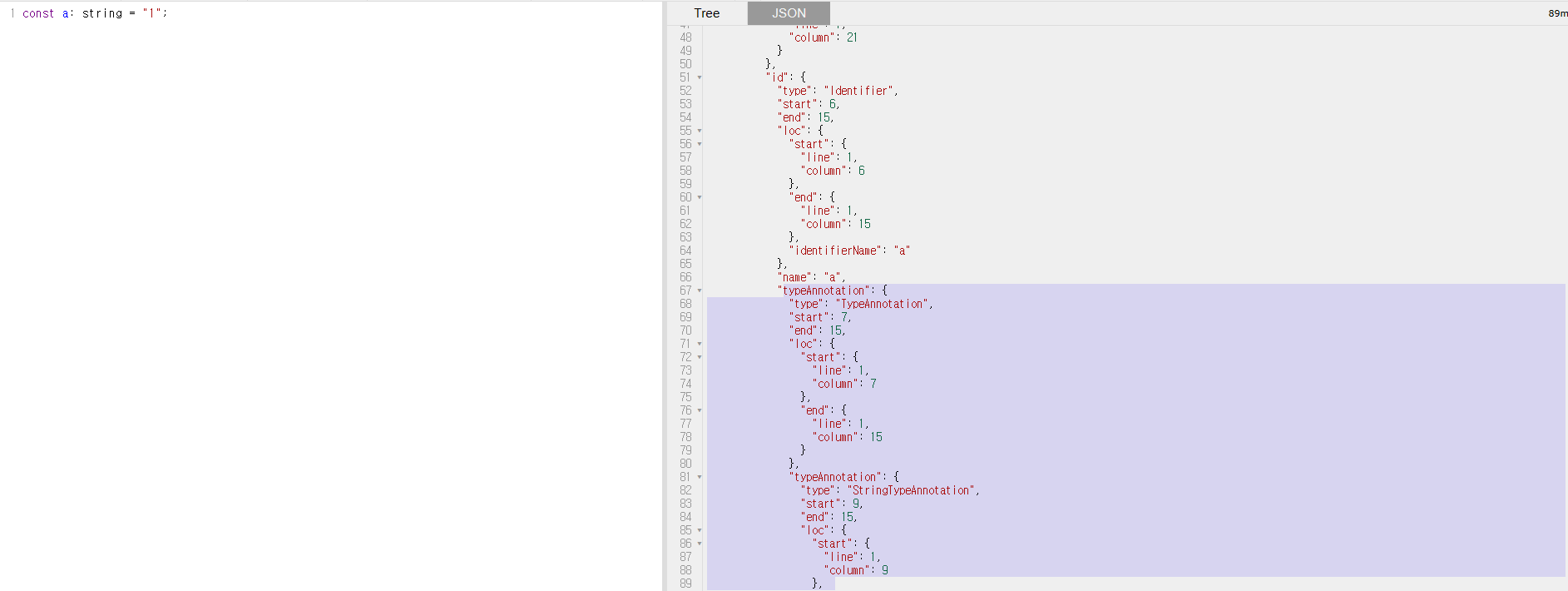Image resolution: width=1568 pixels, height=591 pixels.
Task: Click line number 64 in JSON gutter
Action: click(685, 251)
